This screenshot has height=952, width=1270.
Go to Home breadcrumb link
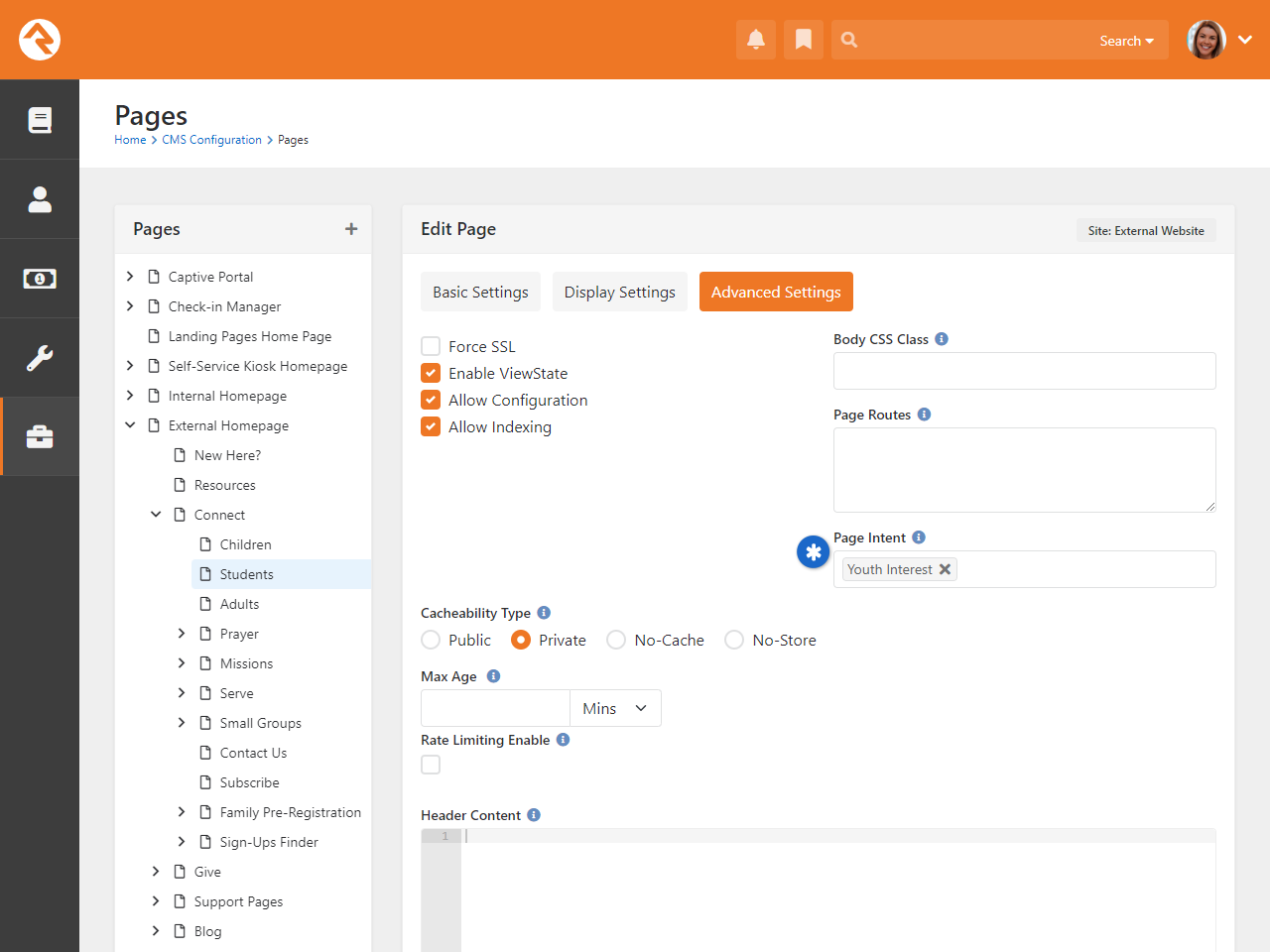130,140
